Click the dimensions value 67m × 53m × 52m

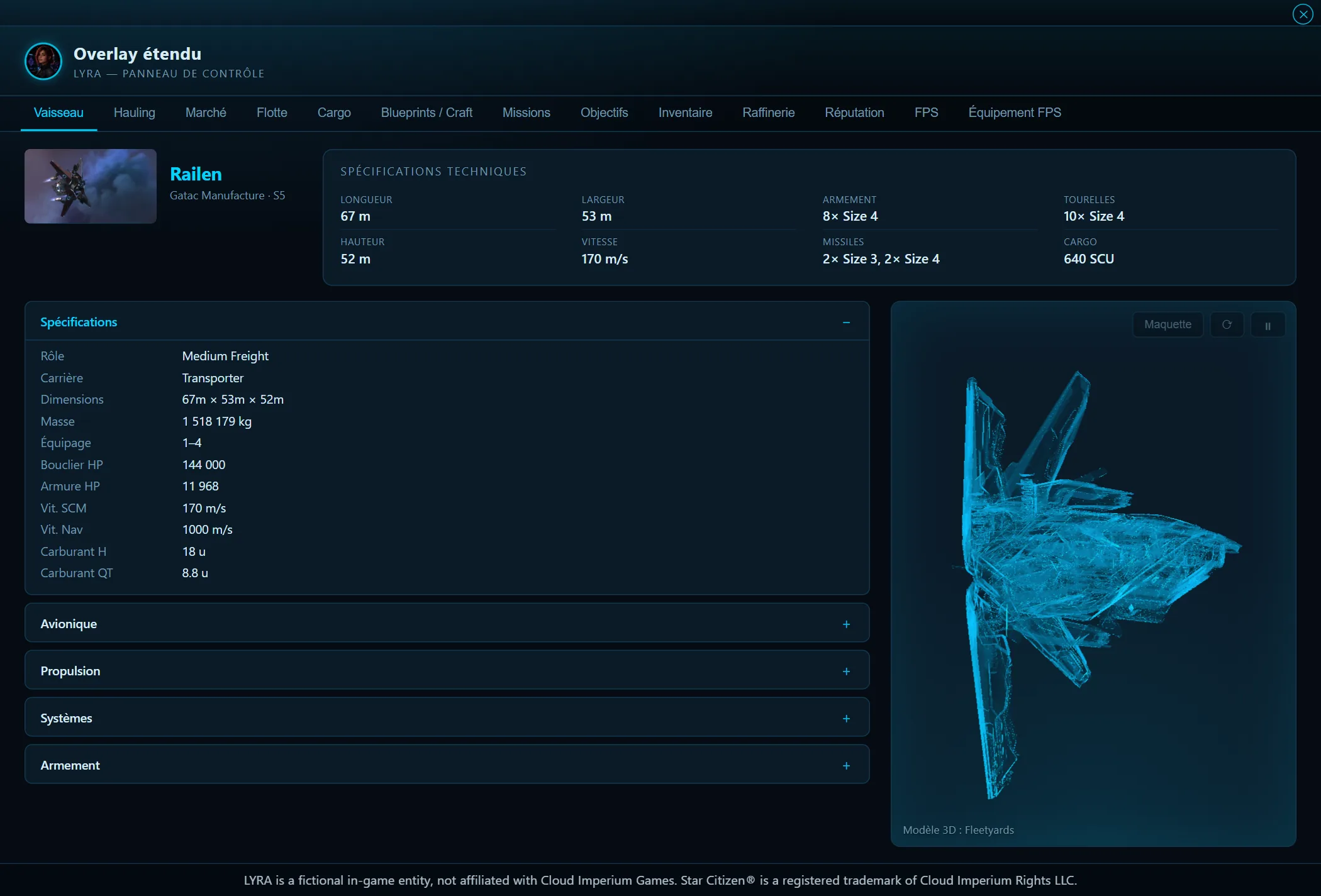click(233, 399)
